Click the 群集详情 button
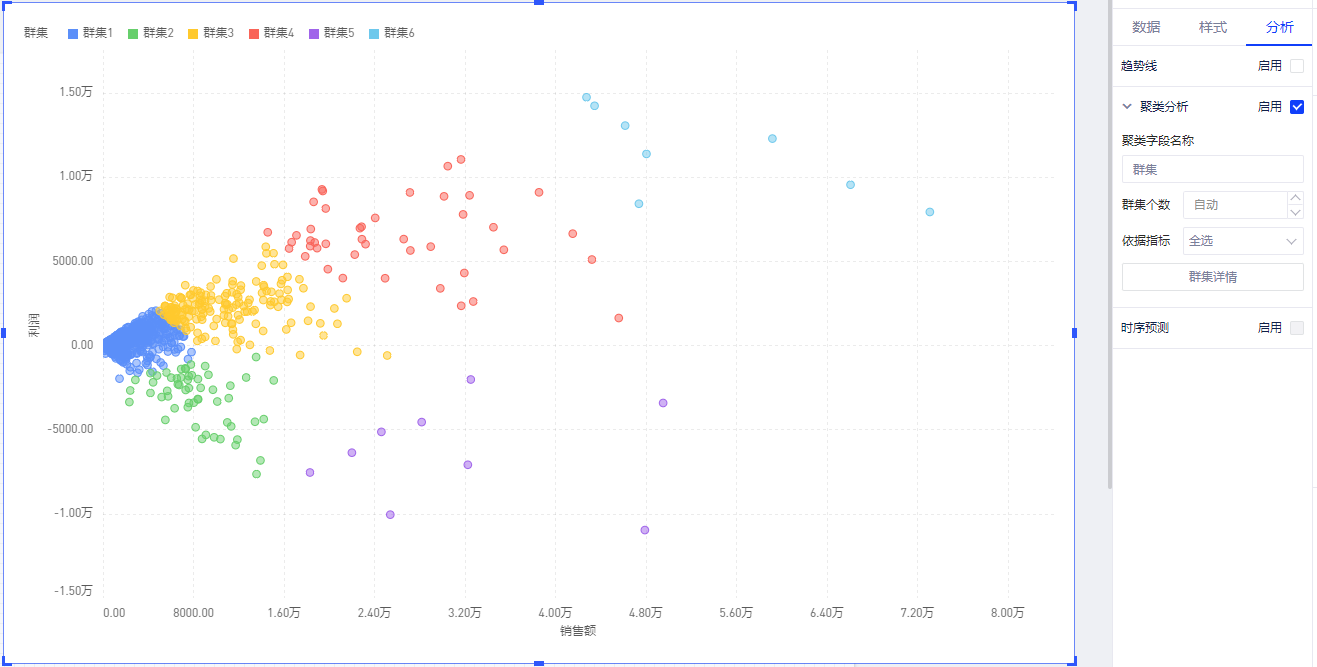The width and height of the screenshot is (1317, 667). coord(1212,277)
